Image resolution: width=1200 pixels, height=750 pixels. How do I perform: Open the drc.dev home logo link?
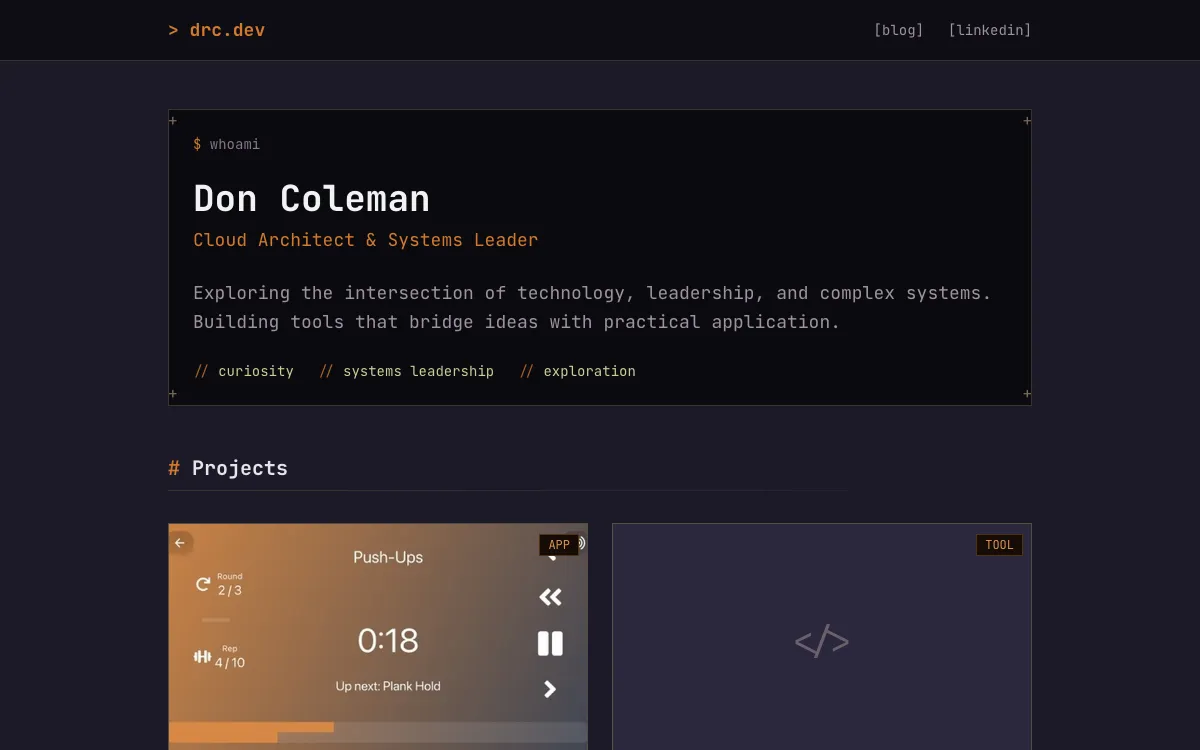point(217,30)
